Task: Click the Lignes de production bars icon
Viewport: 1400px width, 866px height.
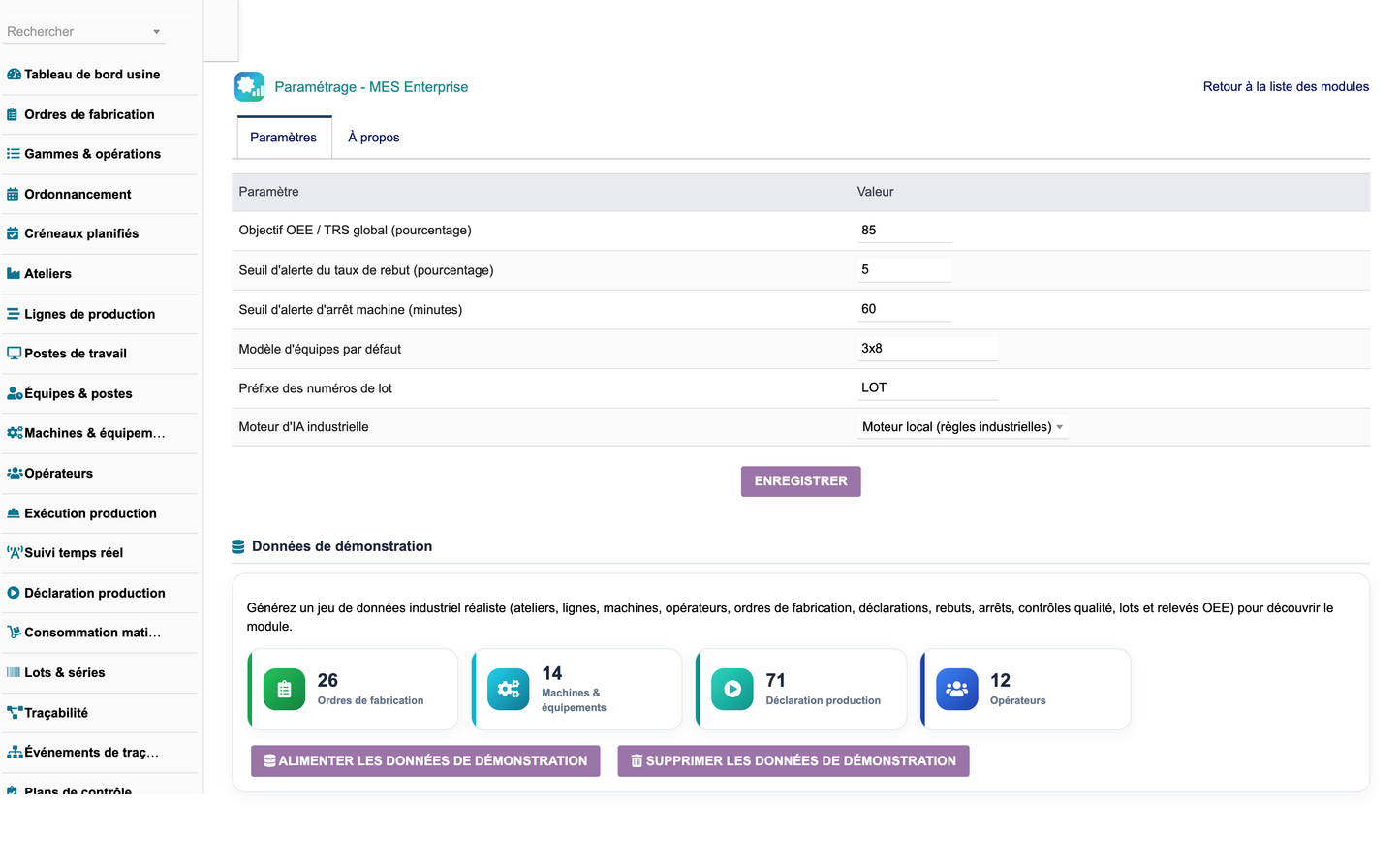Action: [x=14, y=314]
